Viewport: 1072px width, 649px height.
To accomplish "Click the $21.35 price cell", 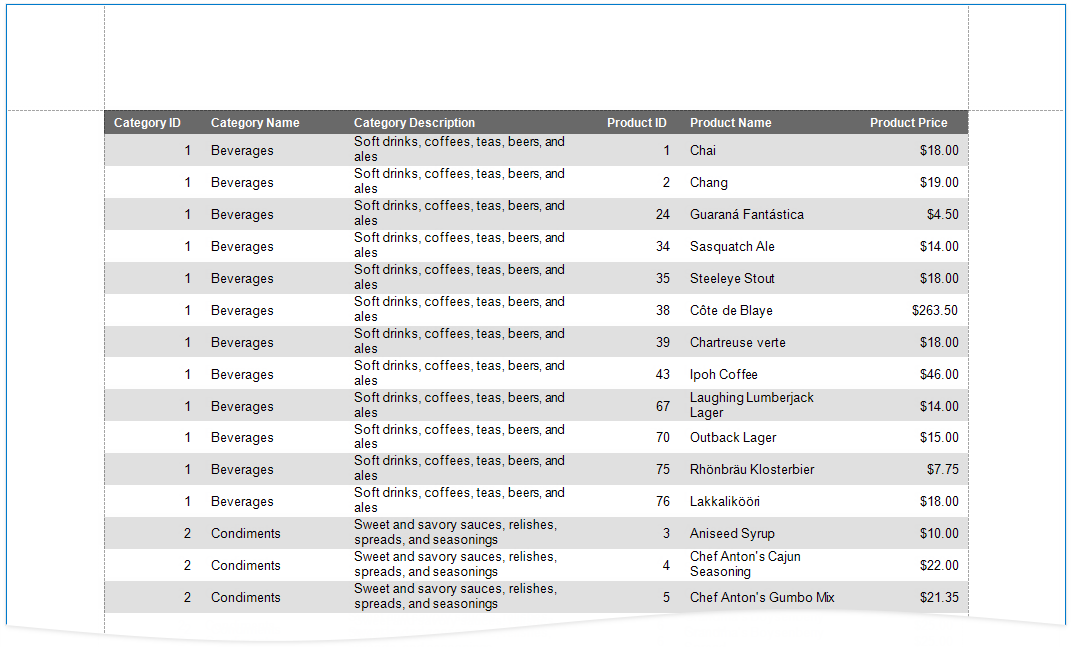I will click(939, 598).
